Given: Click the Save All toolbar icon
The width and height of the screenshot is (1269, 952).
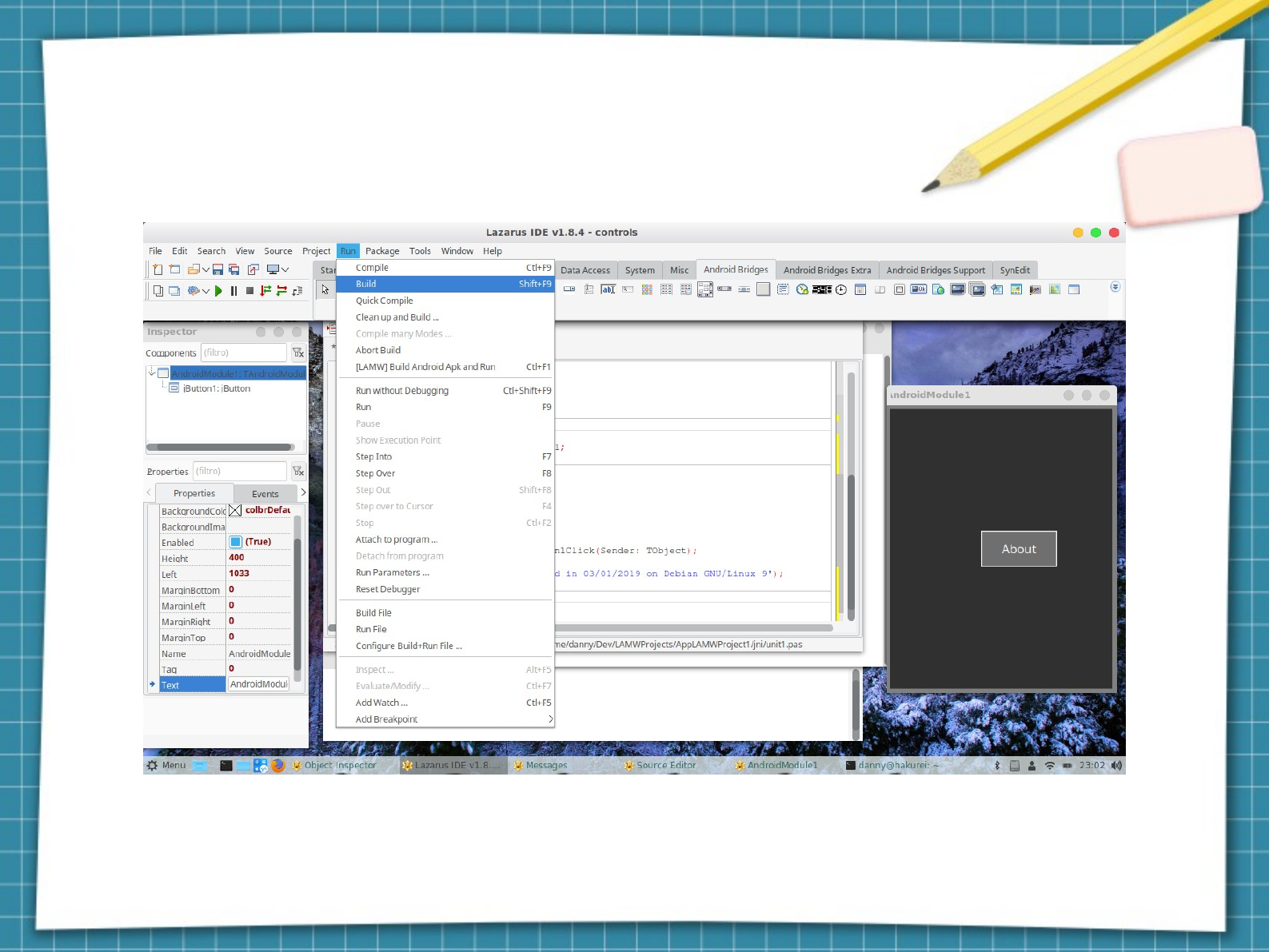Looking at the screenshot, I should (x=234, y=270).
